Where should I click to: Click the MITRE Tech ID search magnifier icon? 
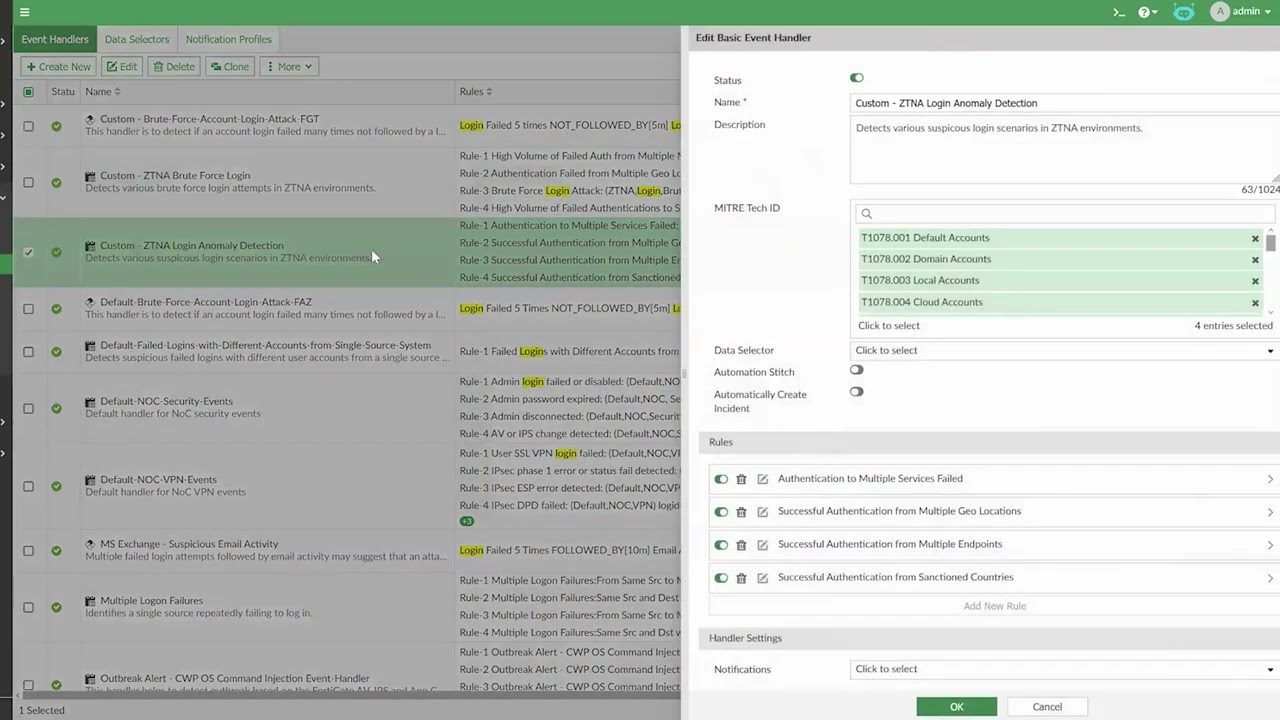click(x=867, y=214)
